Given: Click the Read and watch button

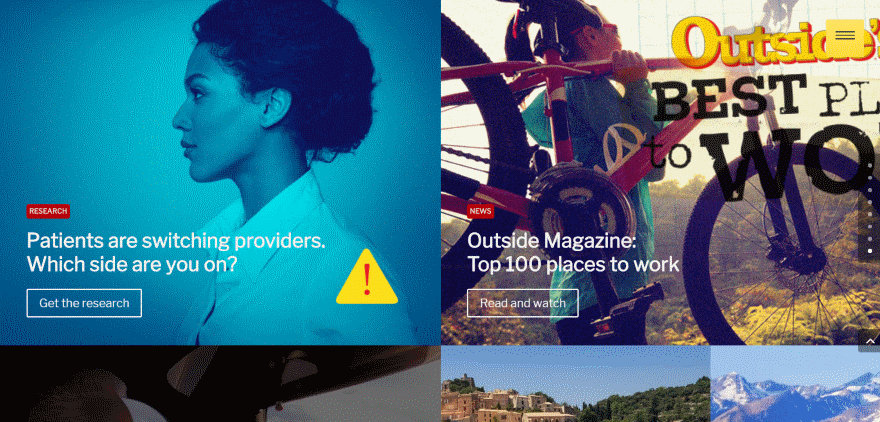Looking at the screenshot, I should [x=522, y=303].
